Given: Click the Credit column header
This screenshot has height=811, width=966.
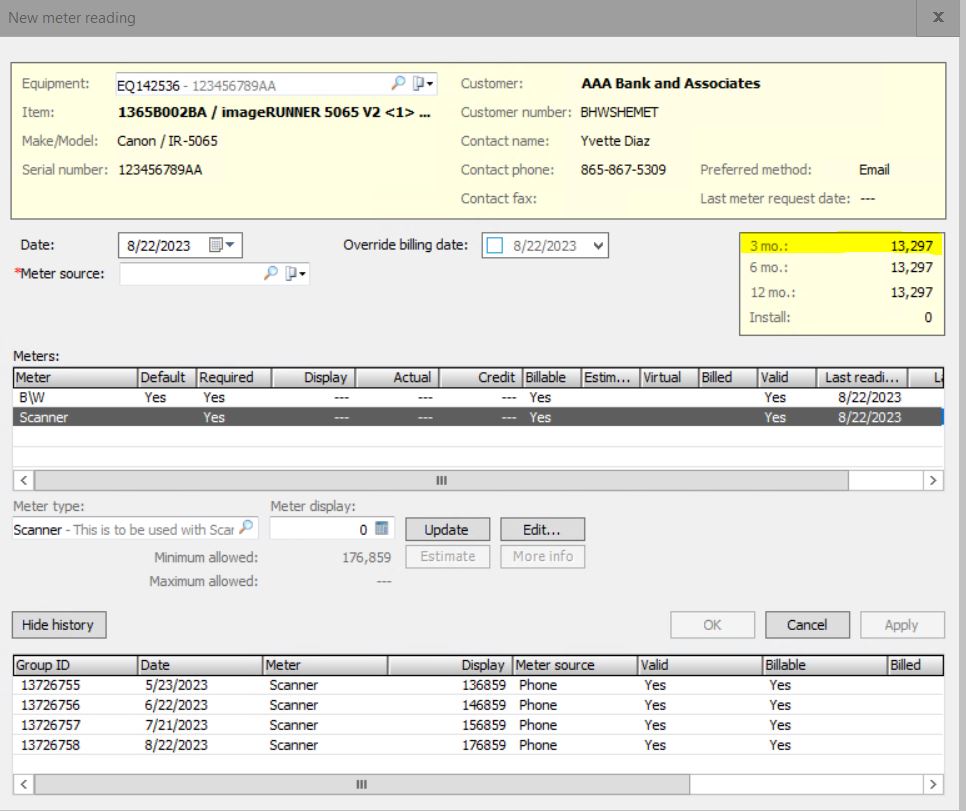Looking at the screenshot, I should coord(481,377).
